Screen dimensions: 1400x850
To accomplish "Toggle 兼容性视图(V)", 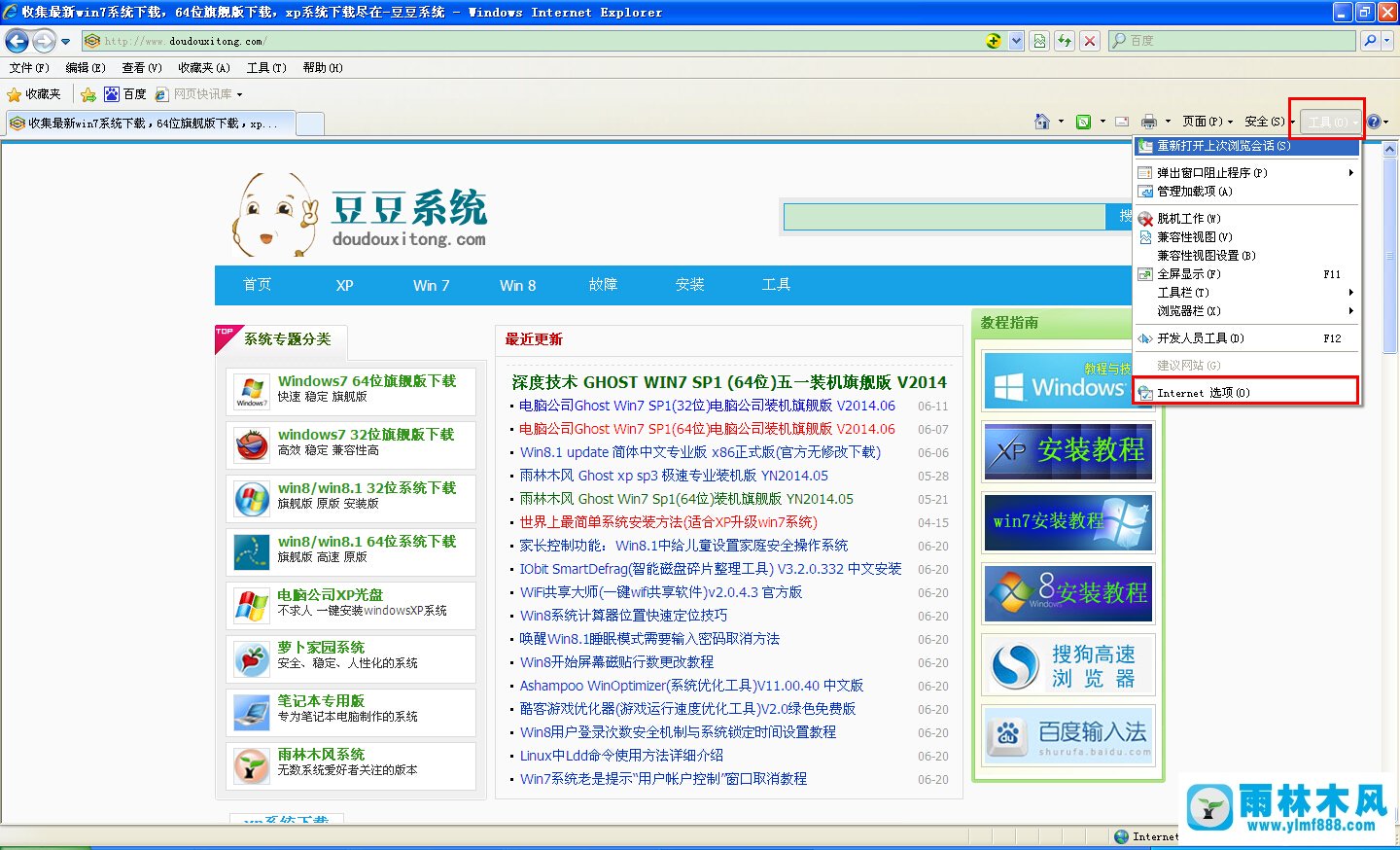I will 1247,237.
